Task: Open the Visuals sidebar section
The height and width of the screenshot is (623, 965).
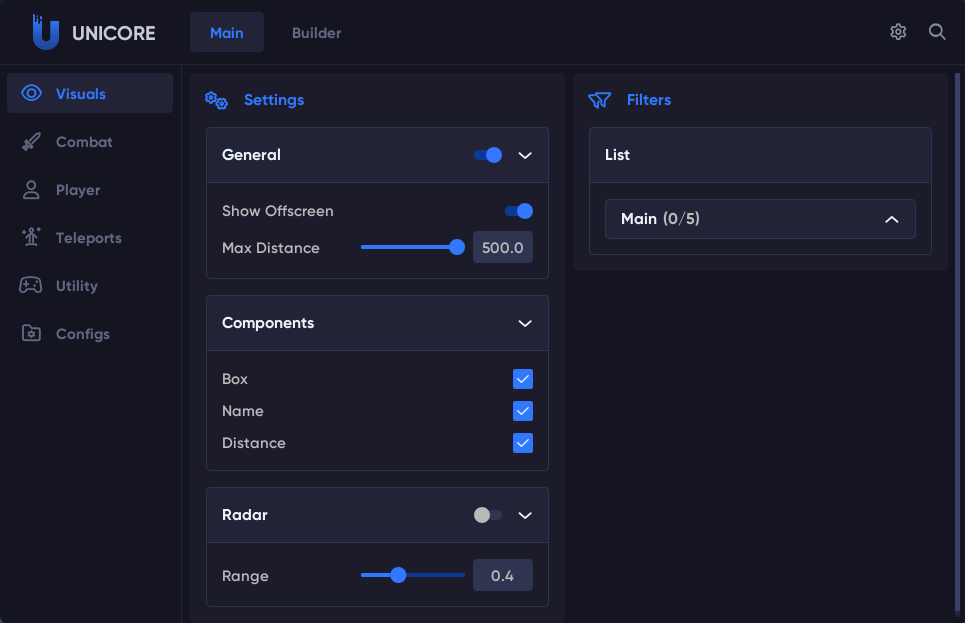Action: [90, 94]
